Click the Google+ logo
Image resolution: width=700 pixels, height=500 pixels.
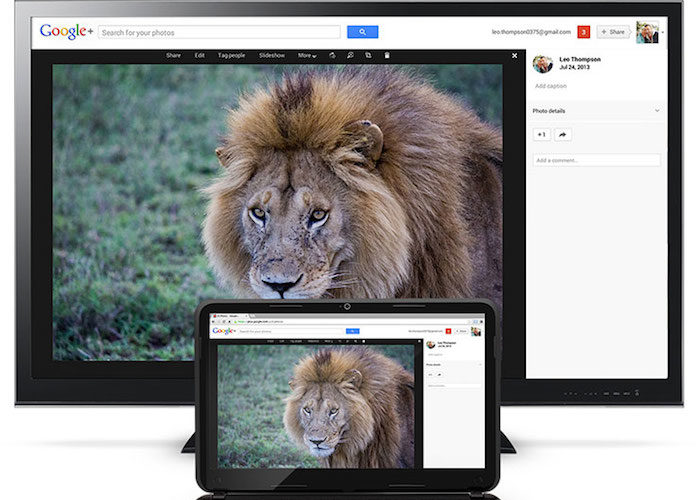65,32
